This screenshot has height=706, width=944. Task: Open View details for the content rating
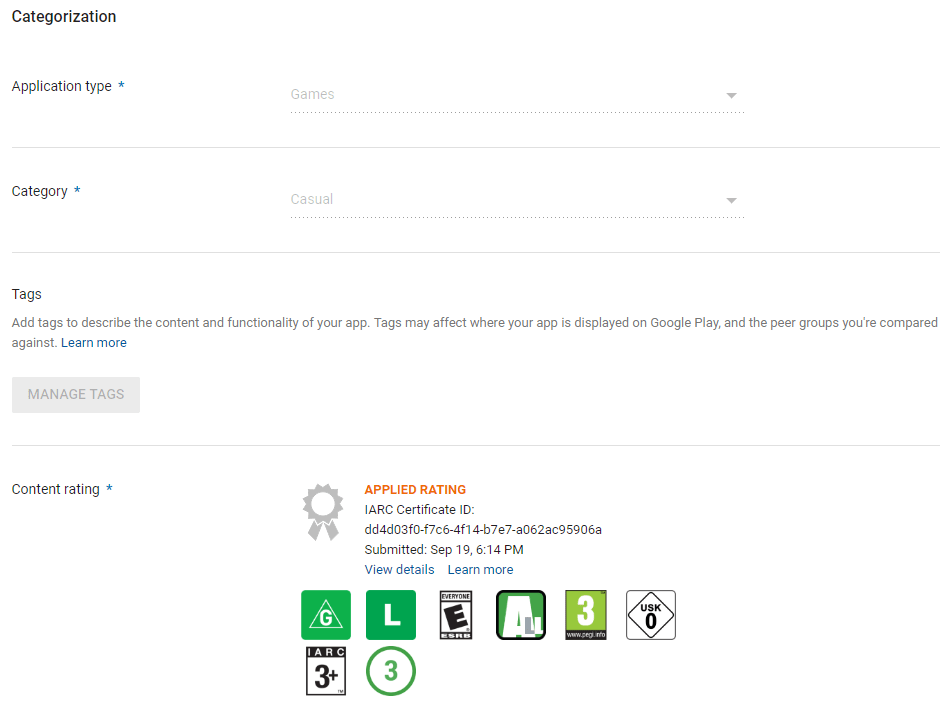point(399,569)
